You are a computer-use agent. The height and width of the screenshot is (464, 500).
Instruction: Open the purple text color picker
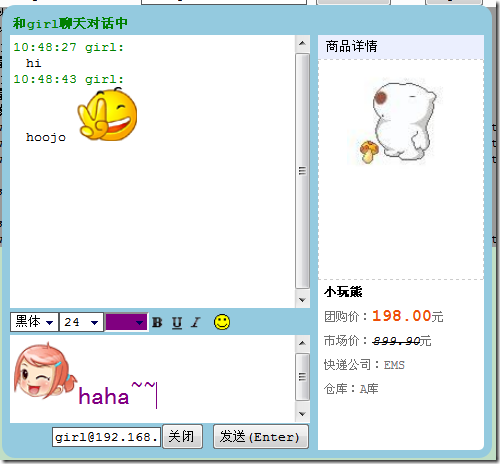pyautogui.click(x=126, y=322)
